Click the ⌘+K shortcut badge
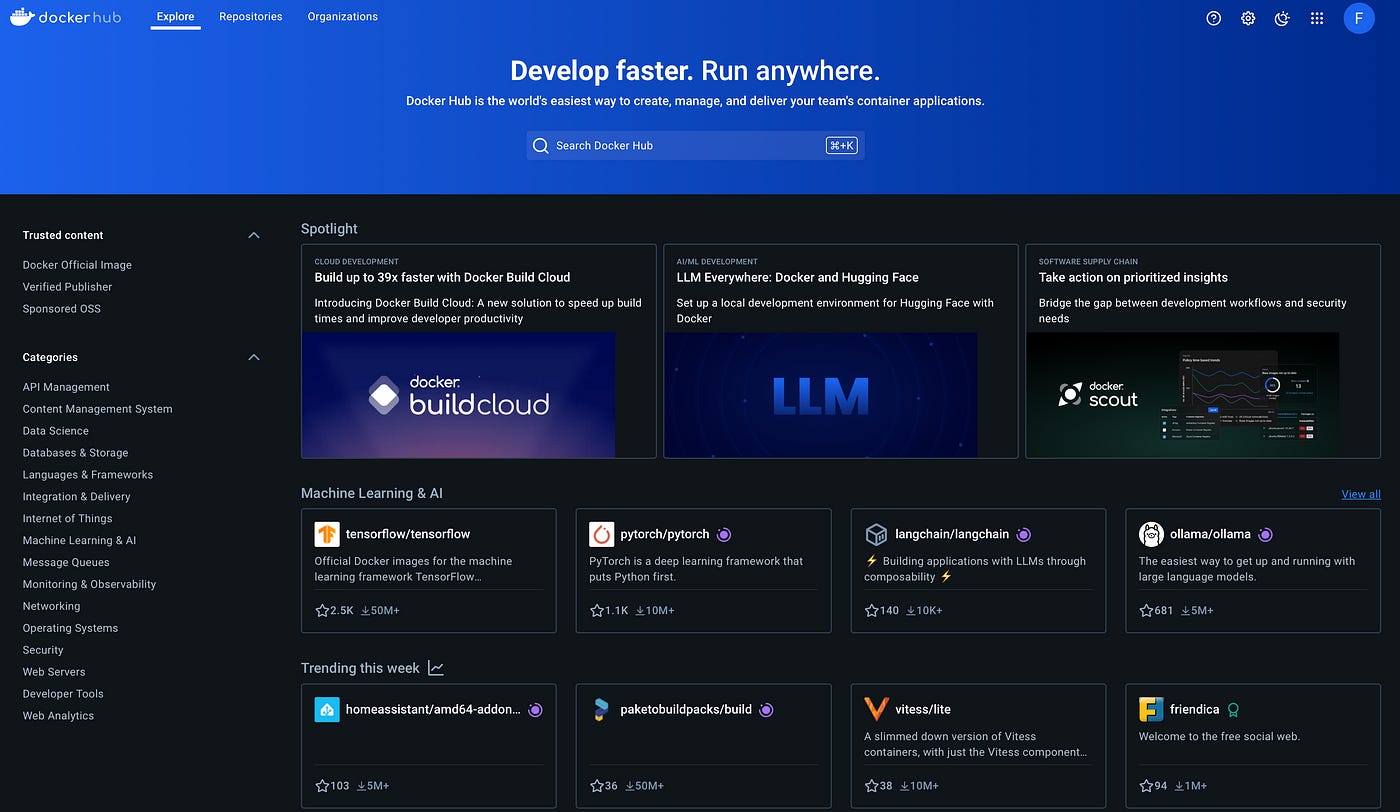This screenshot has height=812, width=1400. [842, 146]
